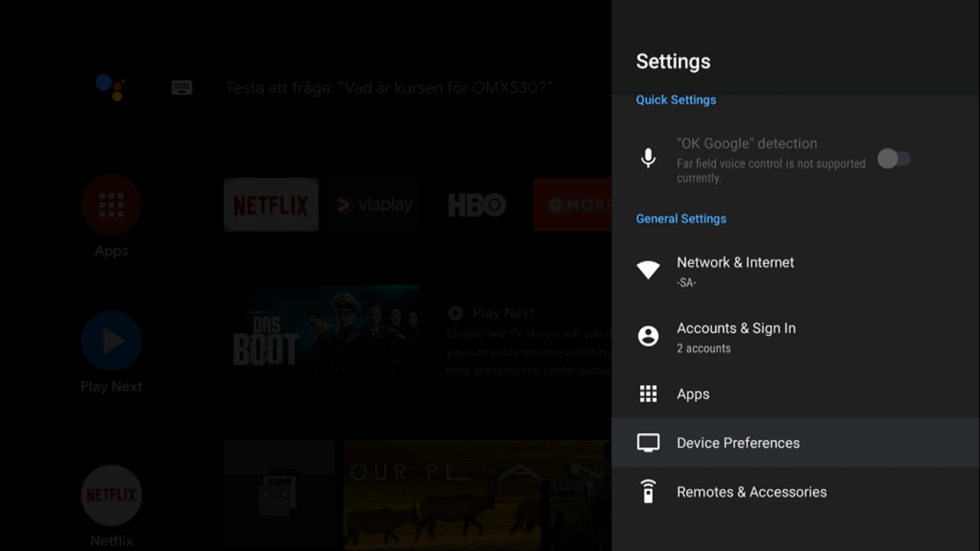This screenshot has width=980, height=551.
Task: Click the remote control icon
Action: (648, 491)
